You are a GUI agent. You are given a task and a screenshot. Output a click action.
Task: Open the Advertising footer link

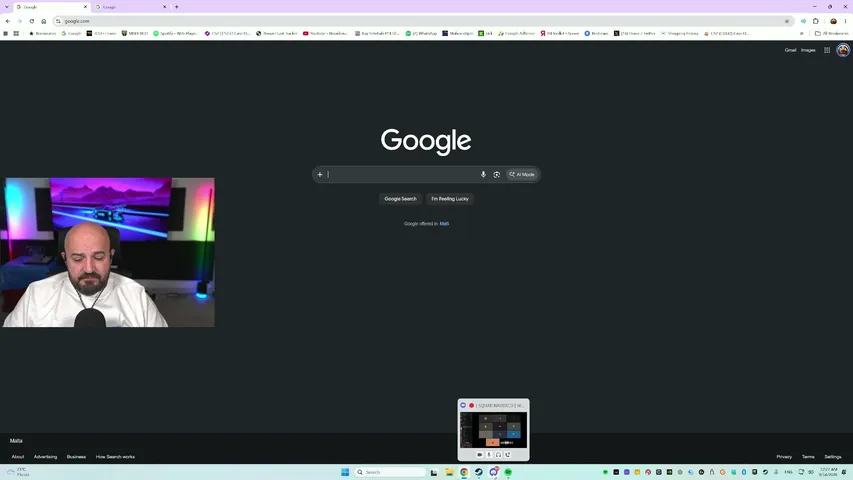[x=45, y=457]
